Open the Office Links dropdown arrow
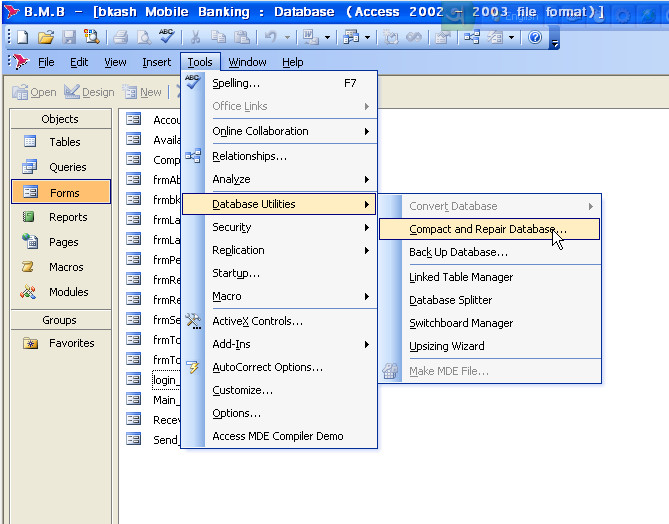The height and width of the screenshot is (524, 669). 327,38
